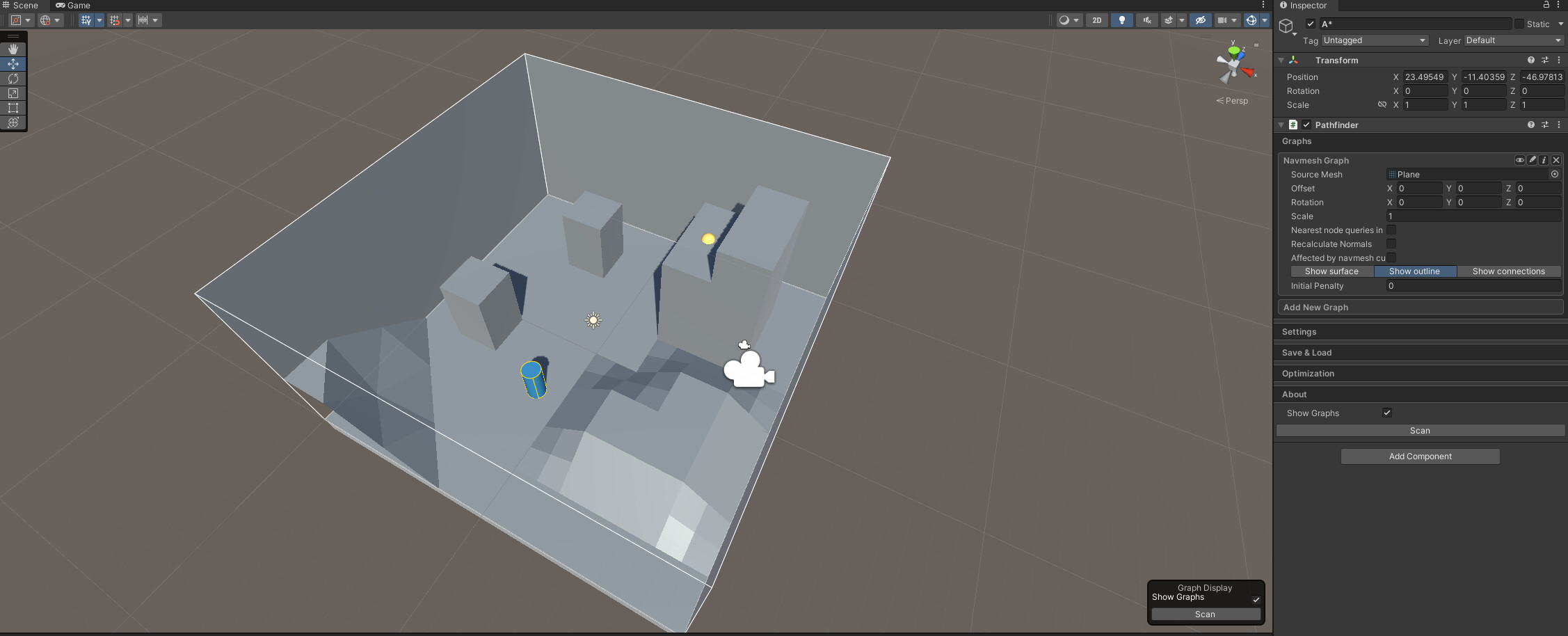Click the Scan button in Pathfinder
Viewport: 1568px width, 636px height.
(1420, 430)
